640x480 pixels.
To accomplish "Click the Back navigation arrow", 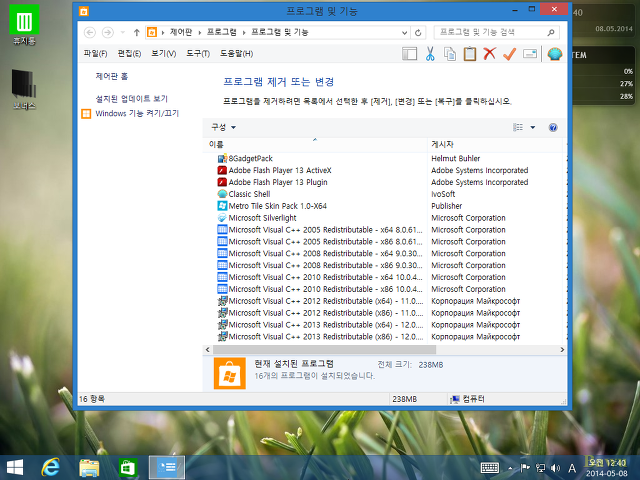I will tap(90, 32).
